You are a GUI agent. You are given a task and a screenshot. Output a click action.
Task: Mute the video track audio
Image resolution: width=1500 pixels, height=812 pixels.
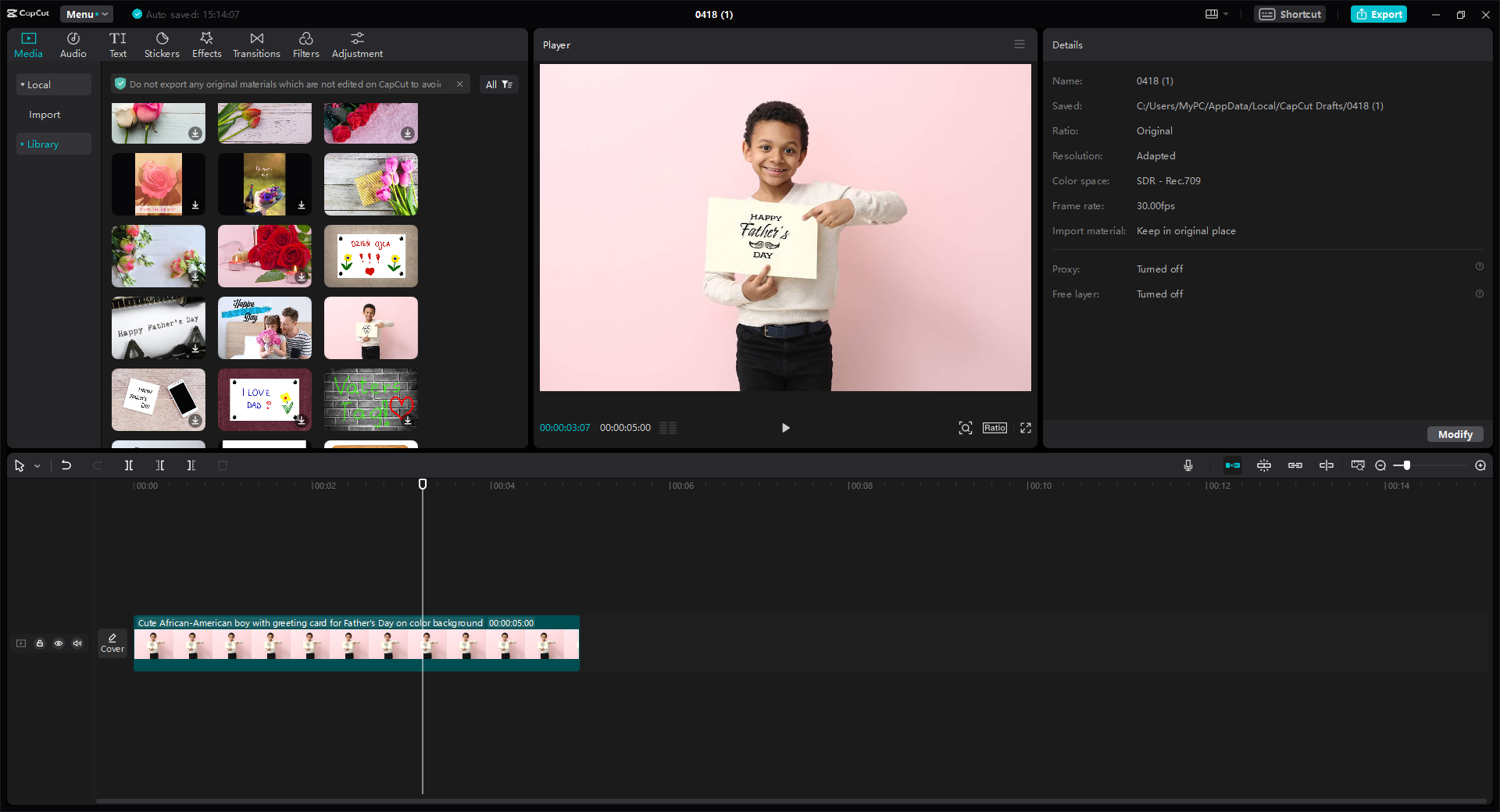coord(77,643)
